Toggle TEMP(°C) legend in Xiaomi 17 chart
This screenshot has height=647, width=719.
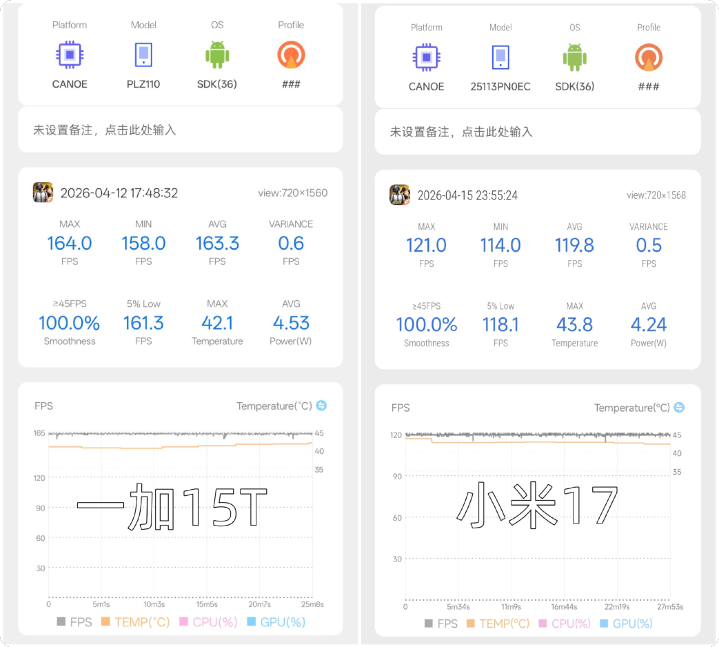498,624
